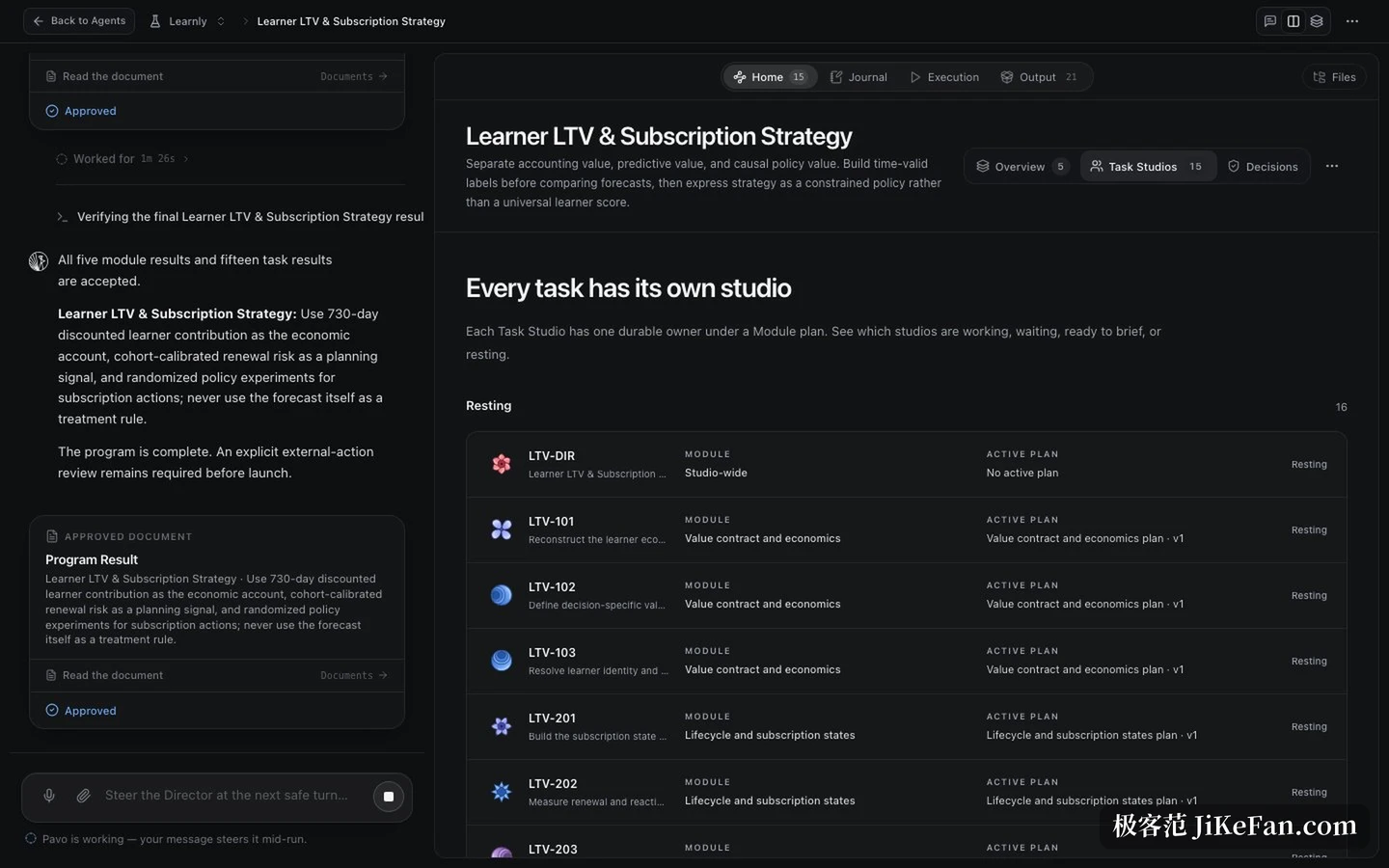1389x868 pixels.
Task: Click the Resting section heading
Action: (x=488, y=406)
